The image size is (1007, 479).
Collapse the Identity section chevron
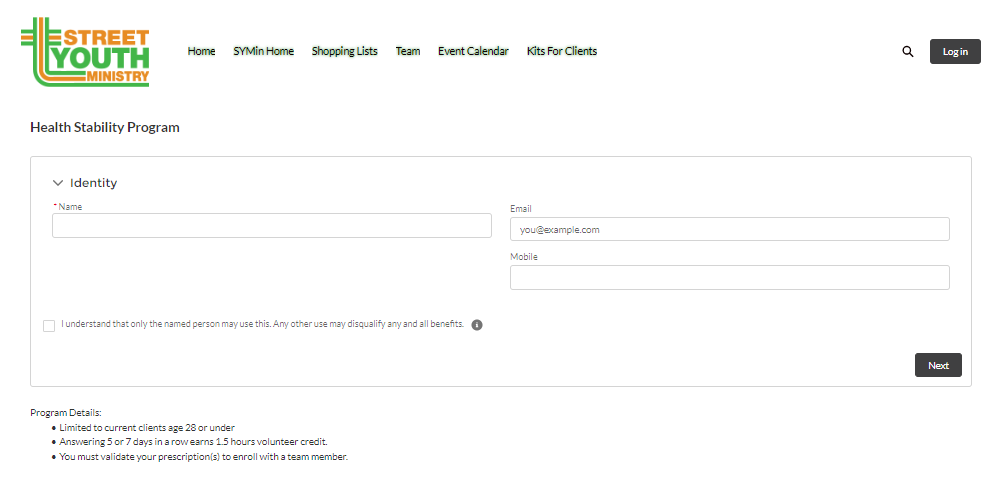coord(58,183)
